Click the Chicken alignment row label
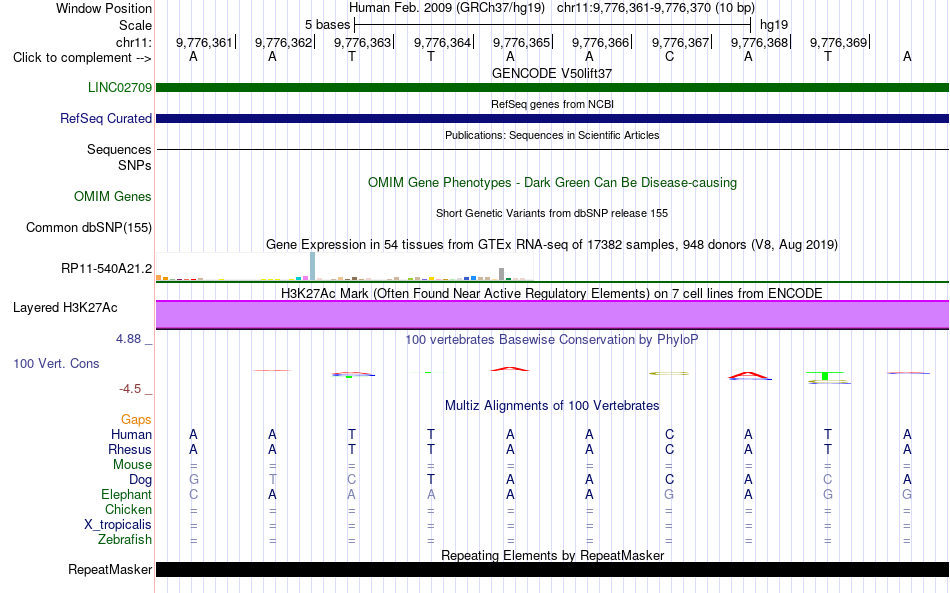Image resolution: width=950 pixels, height=593 pixels. tap(128, 509)
